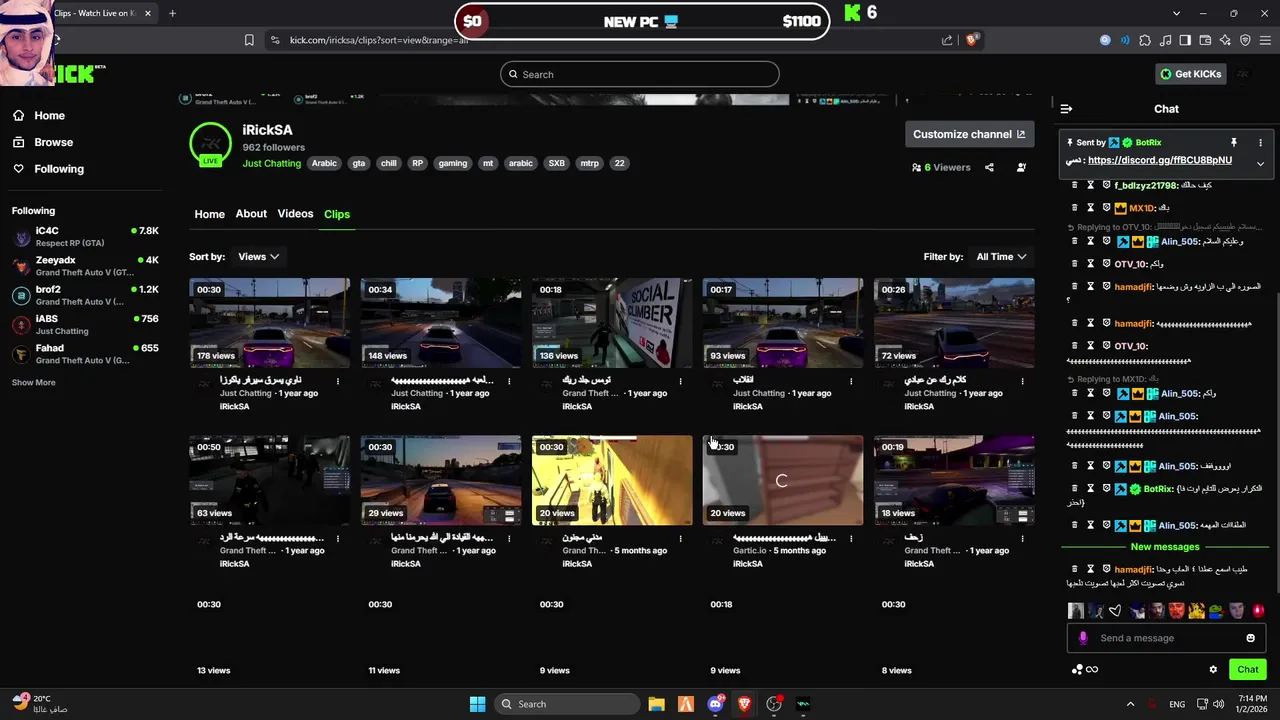This screenshot has width=1280, height=720.
Task: Open options menu for the 63 views clip
Action: [x=338, y=538]
